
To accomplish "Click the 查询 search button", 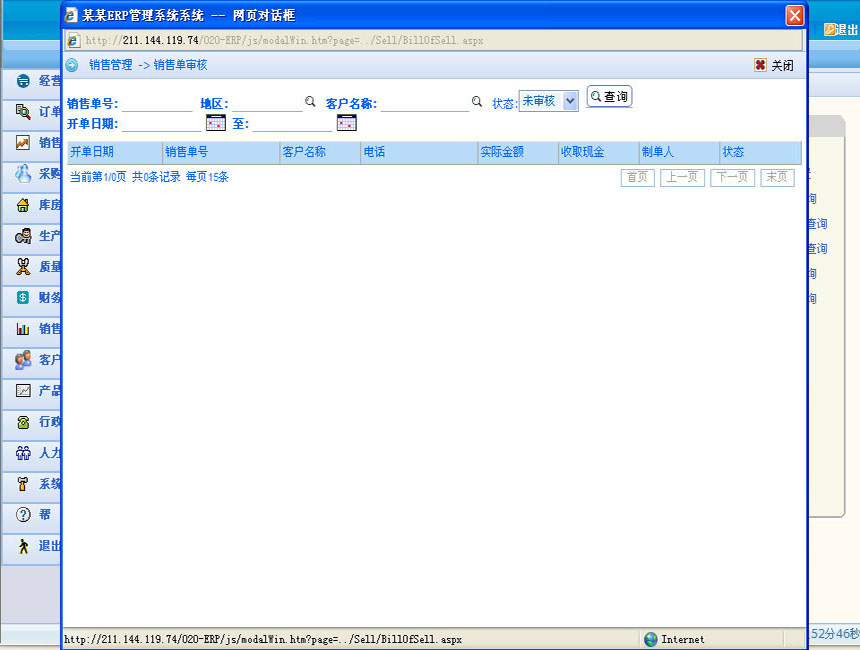I will click(x=609, y=97).
